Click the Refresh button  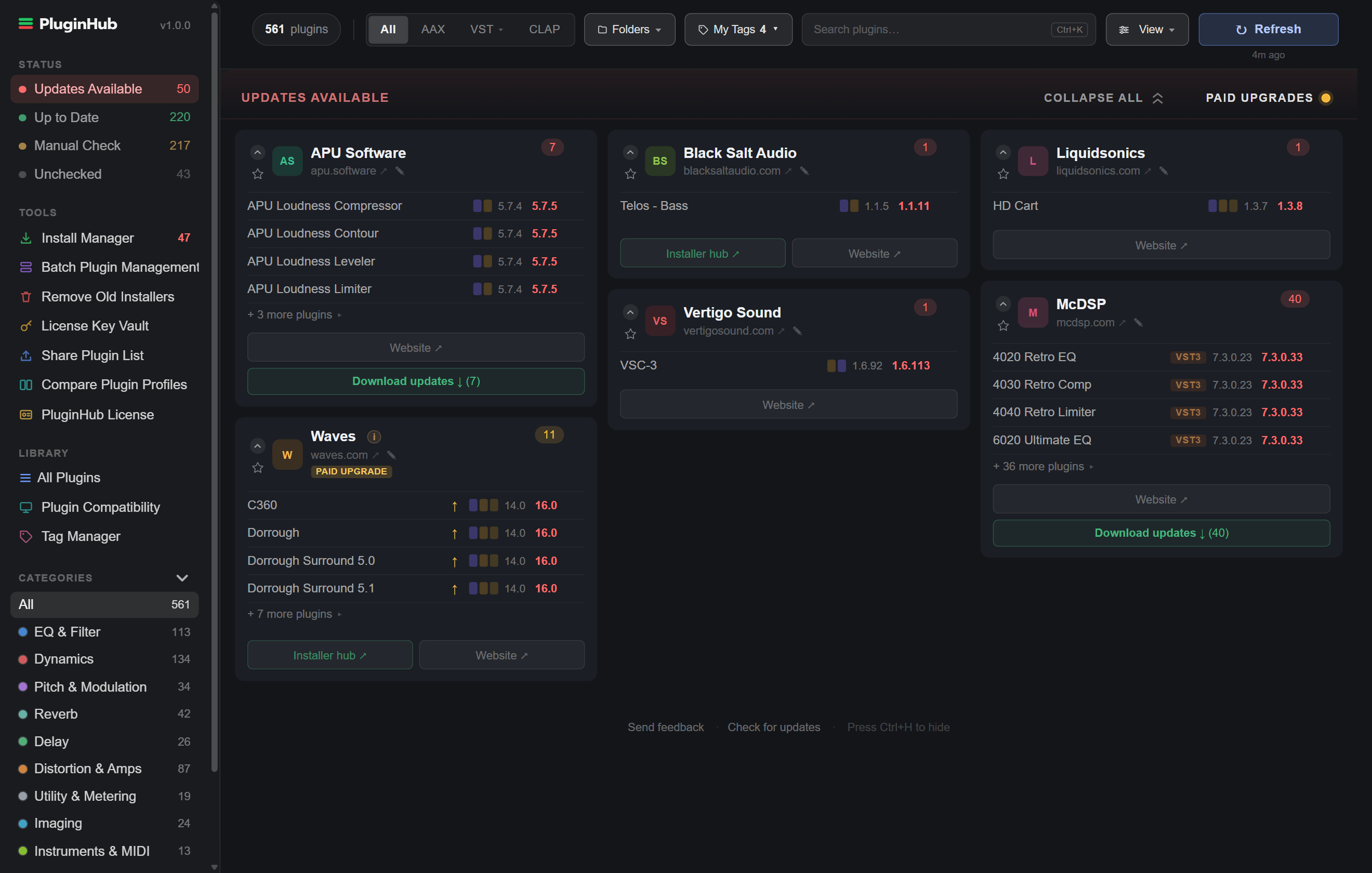pos(1268,29)
